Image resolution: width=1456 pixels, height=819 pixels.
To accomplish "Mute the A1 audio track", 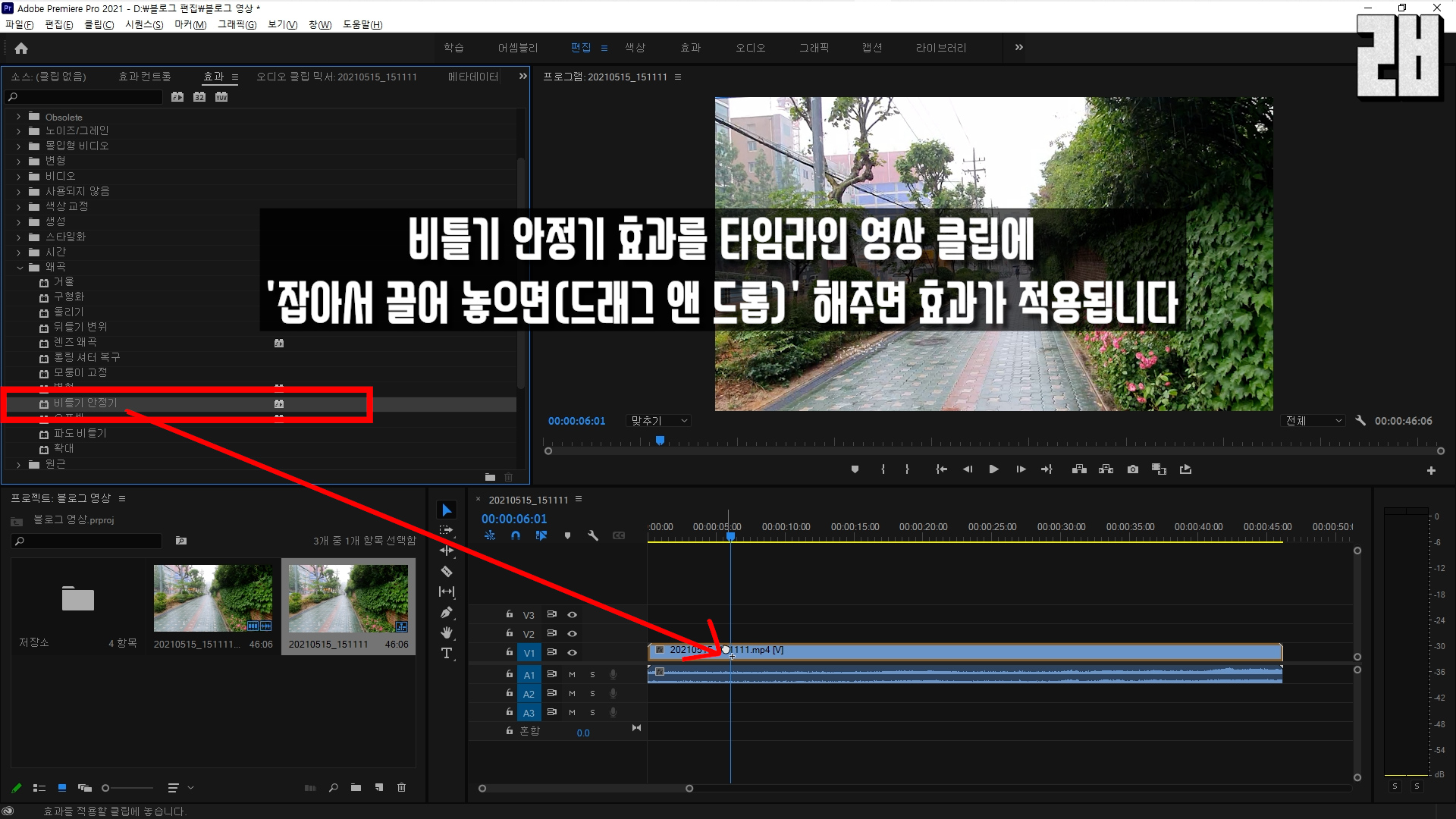I will [x=572, y=674].
